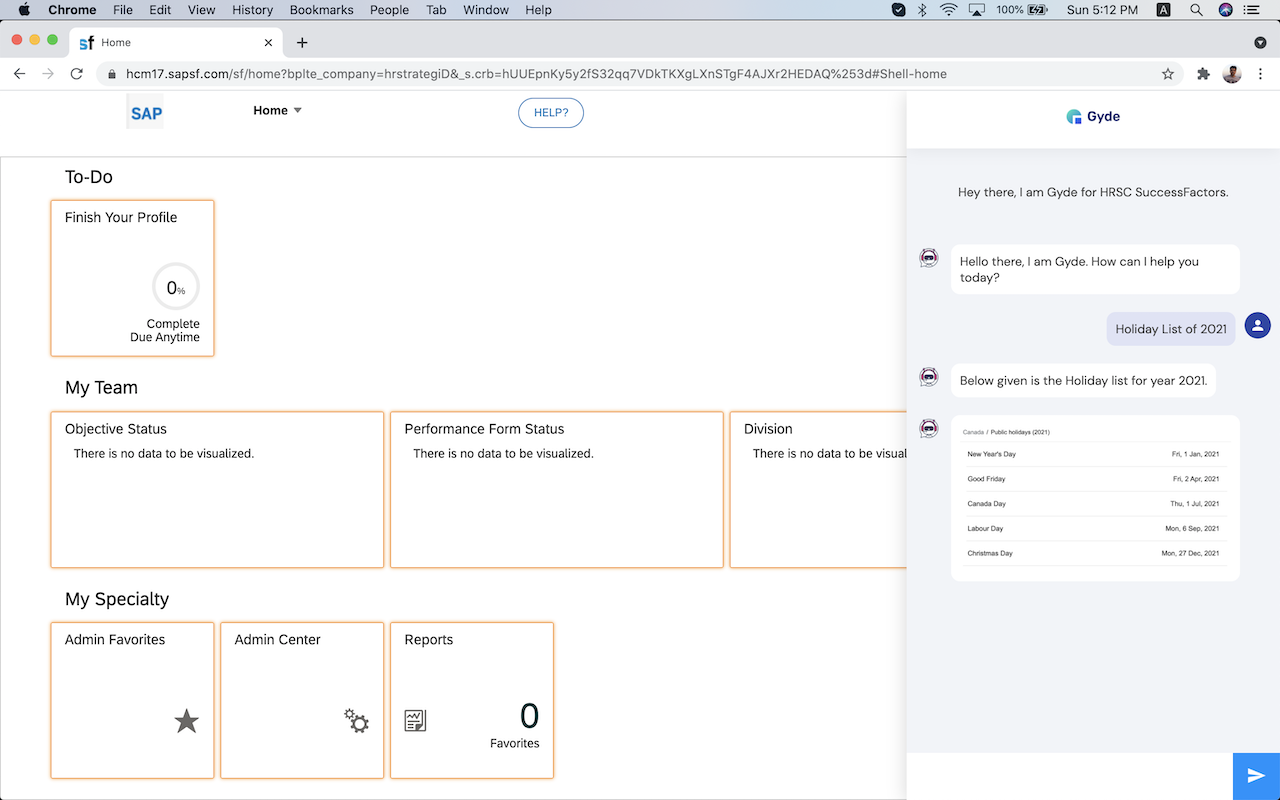Open the Siri icon in menu bar
The image size is (1280, 800).
pyautogui.click(x=1226, y=10)
